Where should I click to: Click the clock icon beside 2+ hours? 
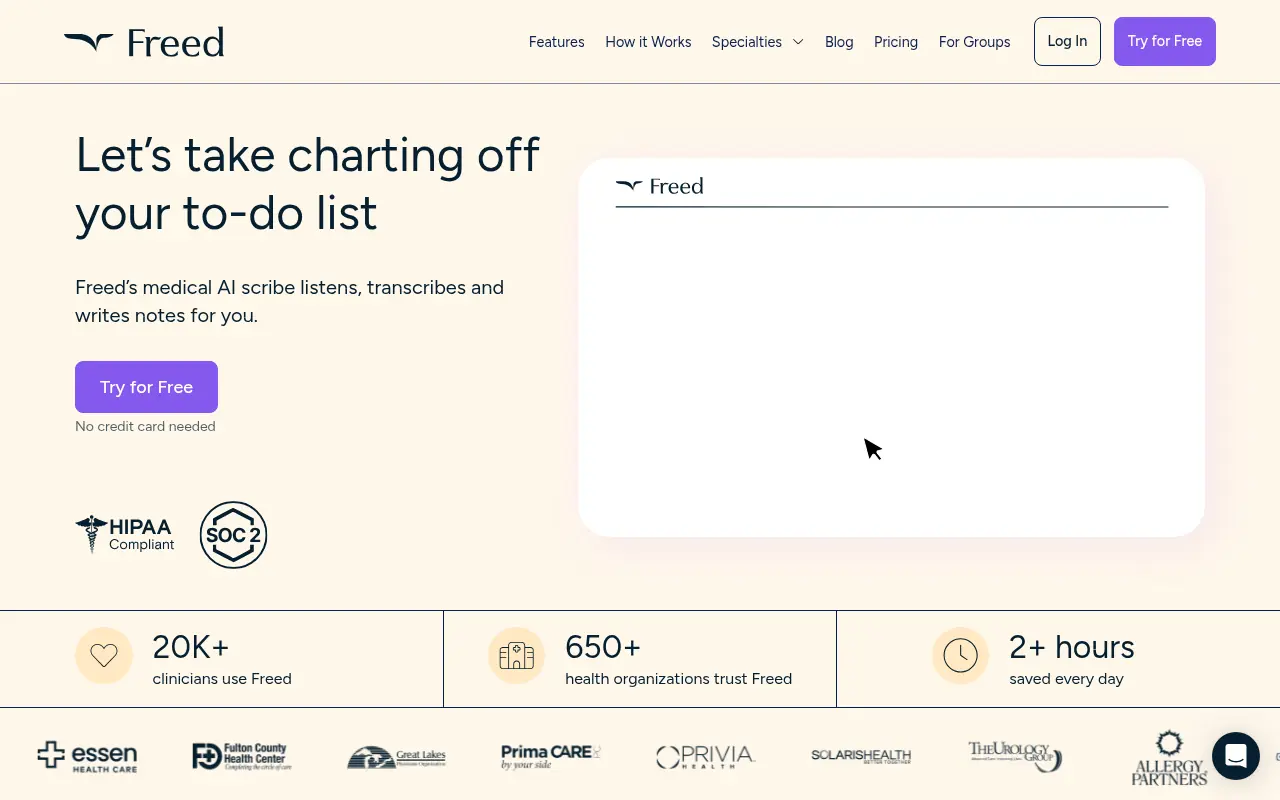coord(960,656)
